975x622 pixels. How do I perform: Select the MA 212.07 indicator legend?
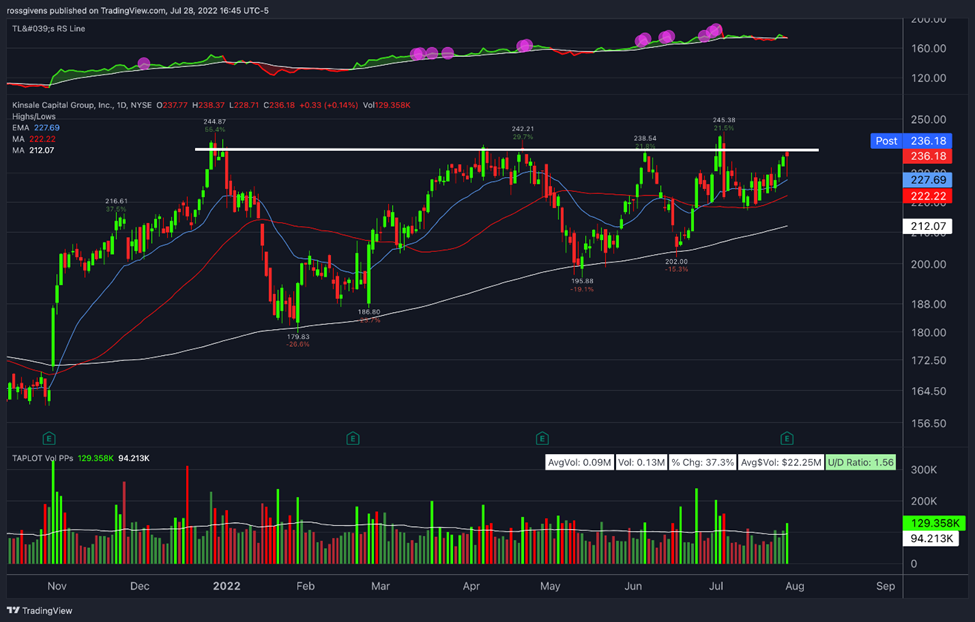point(33,150)
